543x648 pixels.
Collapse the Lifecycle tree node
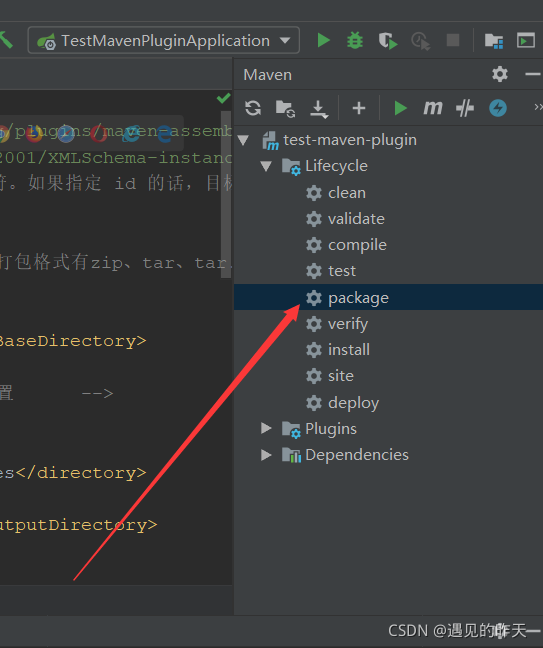(266, 166)
